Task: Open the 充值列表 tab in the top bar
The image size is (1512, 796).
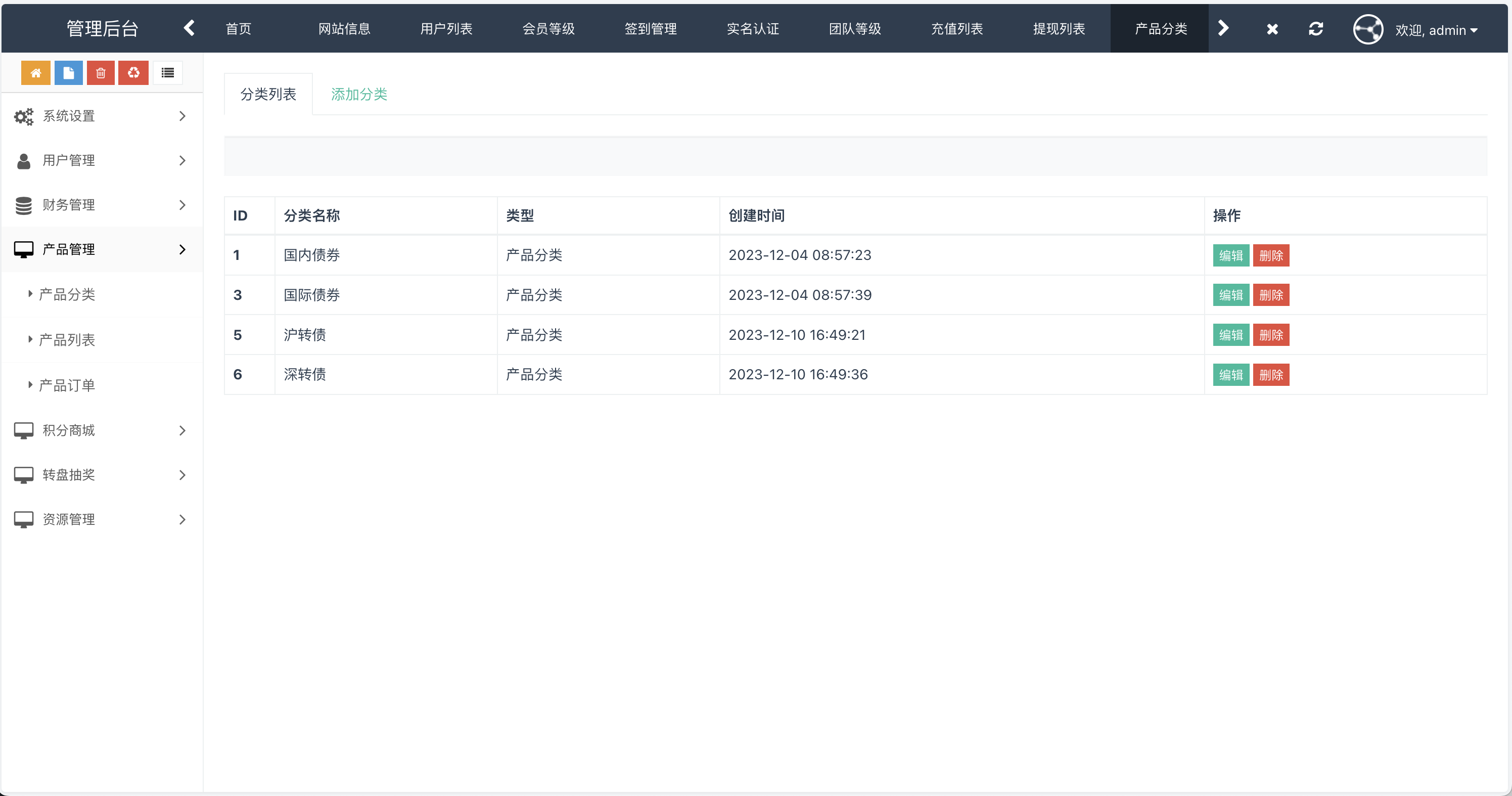Action: click(x=956, y=28)
